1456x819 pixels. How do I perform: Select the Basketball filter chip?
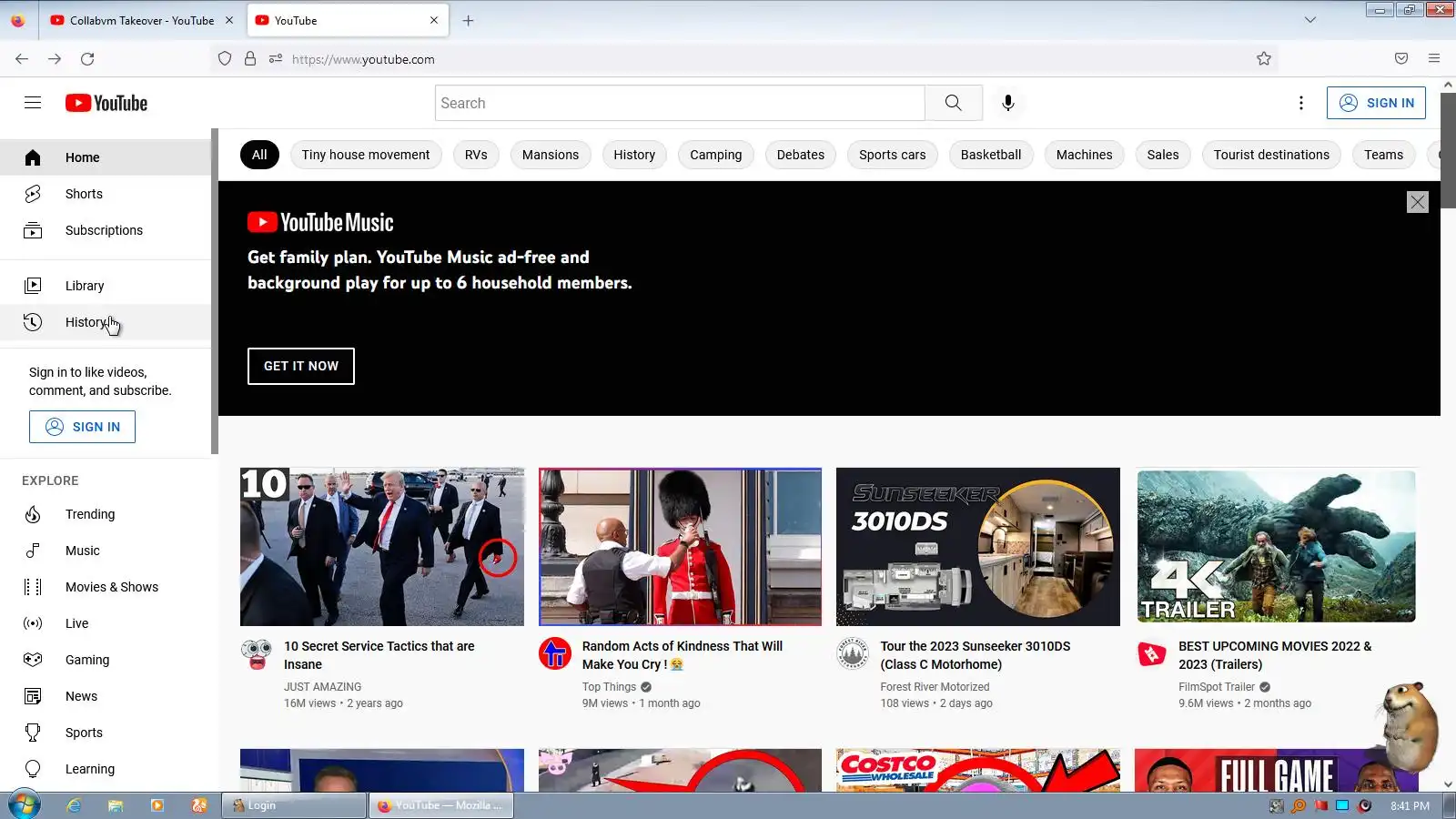pyautogui.click(x=991, y=155)
